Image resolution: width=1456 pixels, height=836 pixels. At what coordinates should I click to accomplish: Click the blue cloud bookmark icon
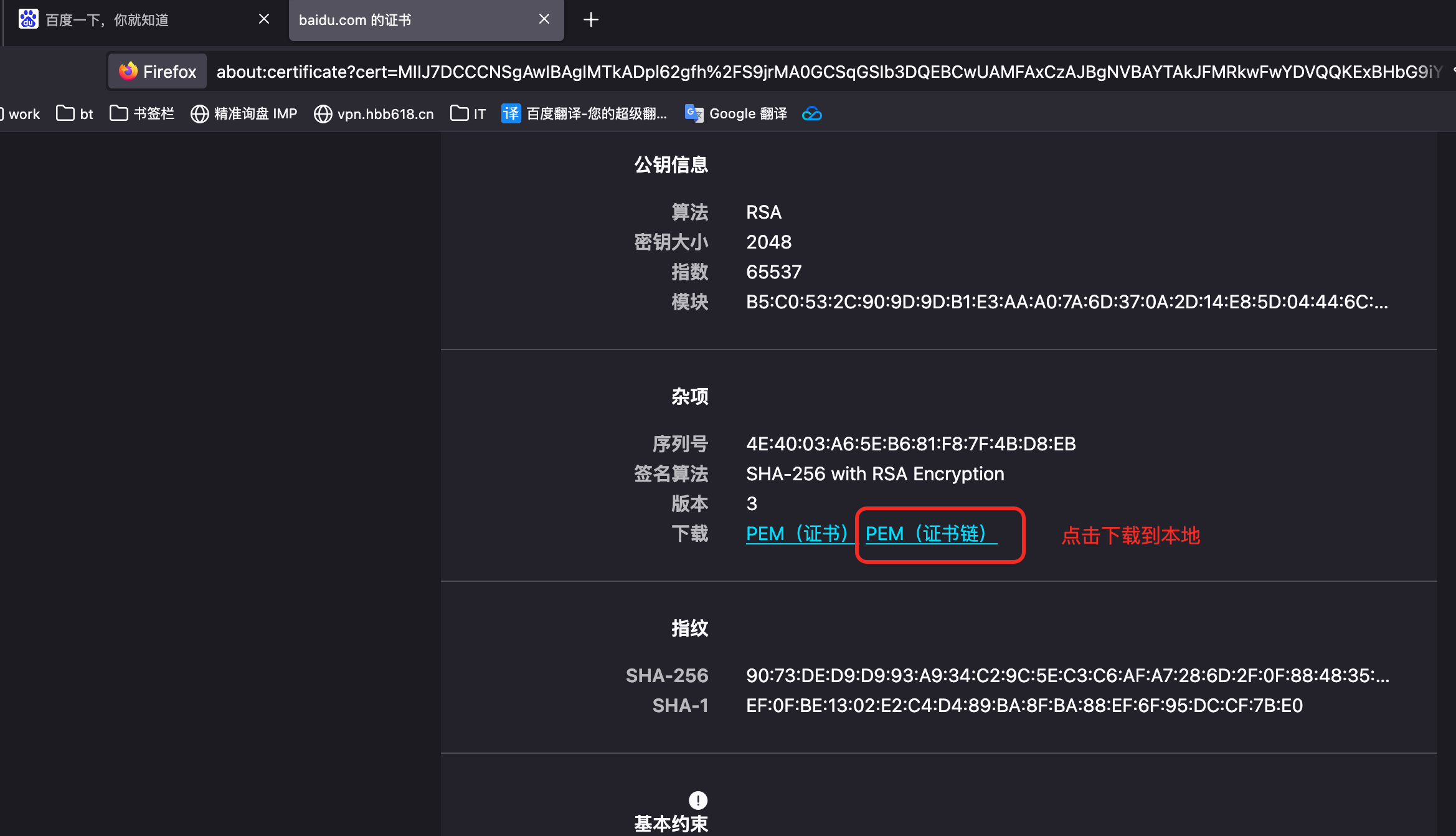[811, 113]
